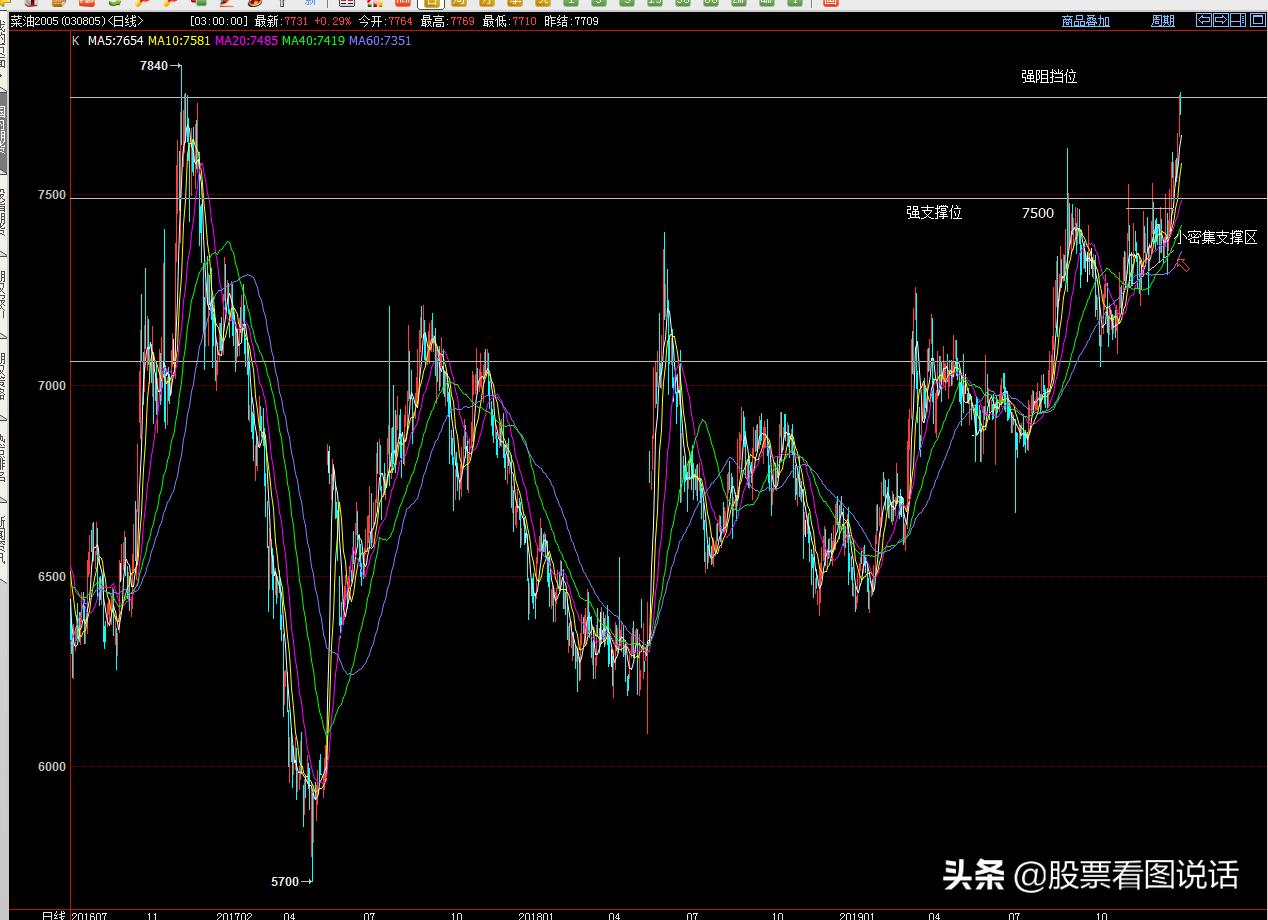Open the 周期 period link
1268x920 pixels.
click(1163, 21)
